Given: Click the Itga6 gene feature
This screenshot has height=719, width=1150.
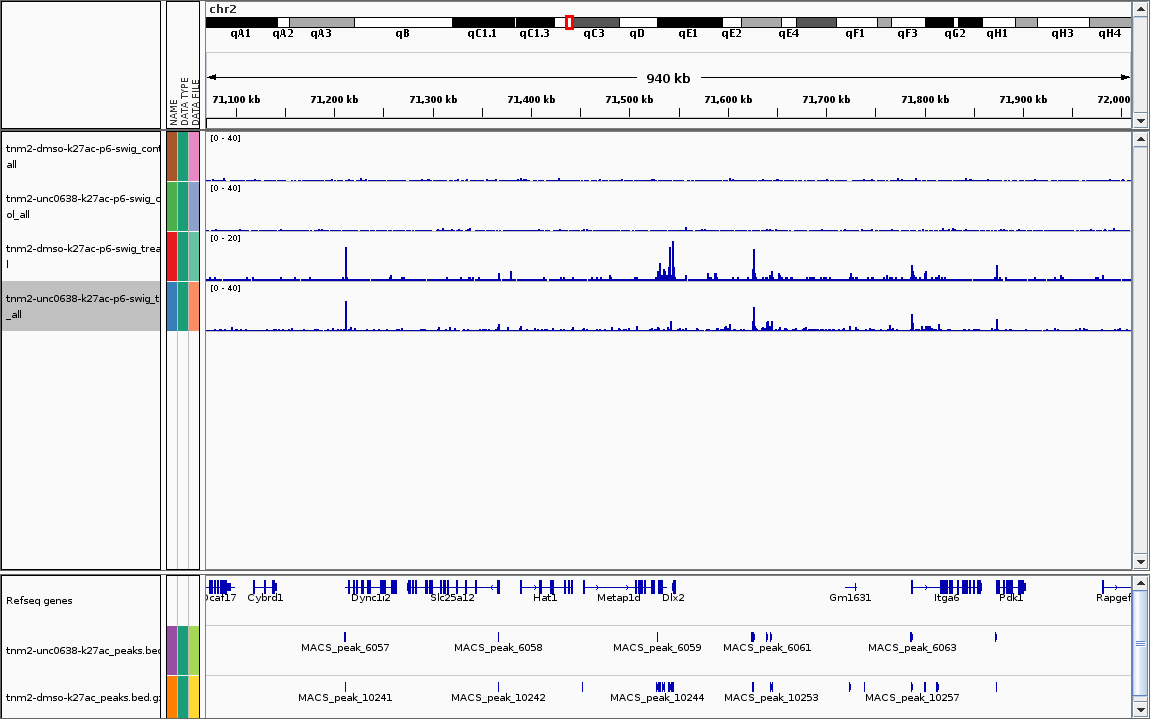Looking at the screenshot, I should (x=946, y=586).
